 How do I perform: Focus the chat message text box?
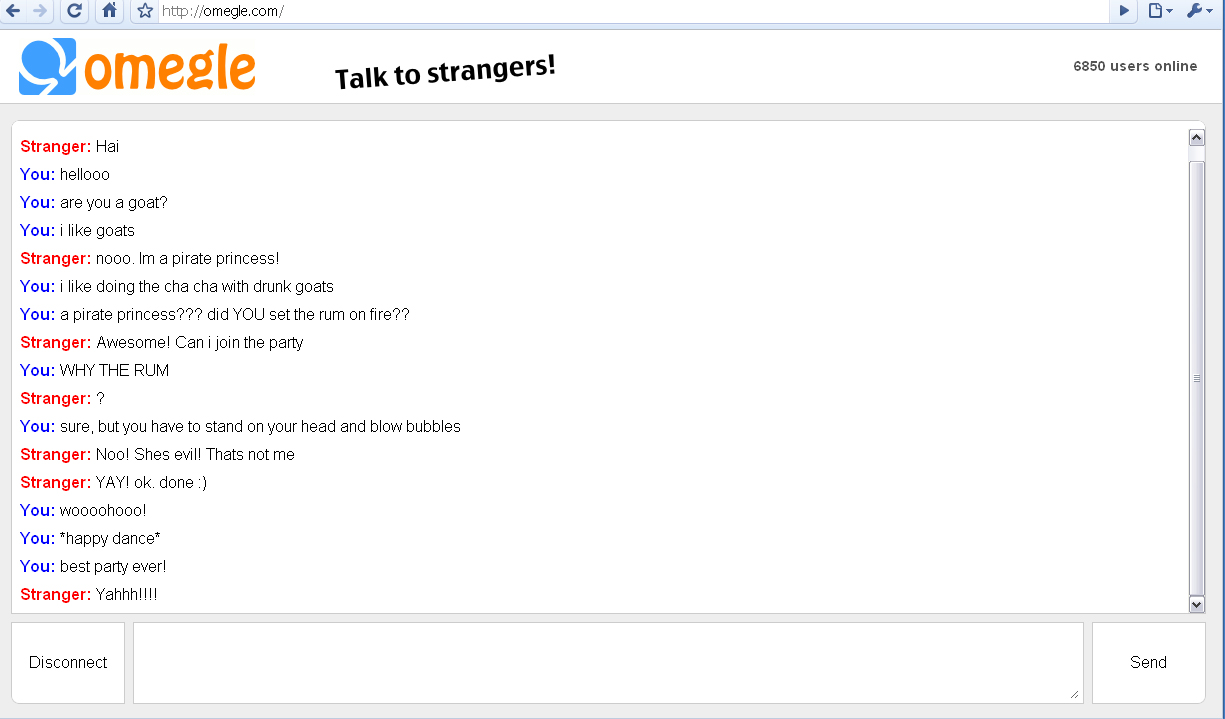tap(608, 663)
